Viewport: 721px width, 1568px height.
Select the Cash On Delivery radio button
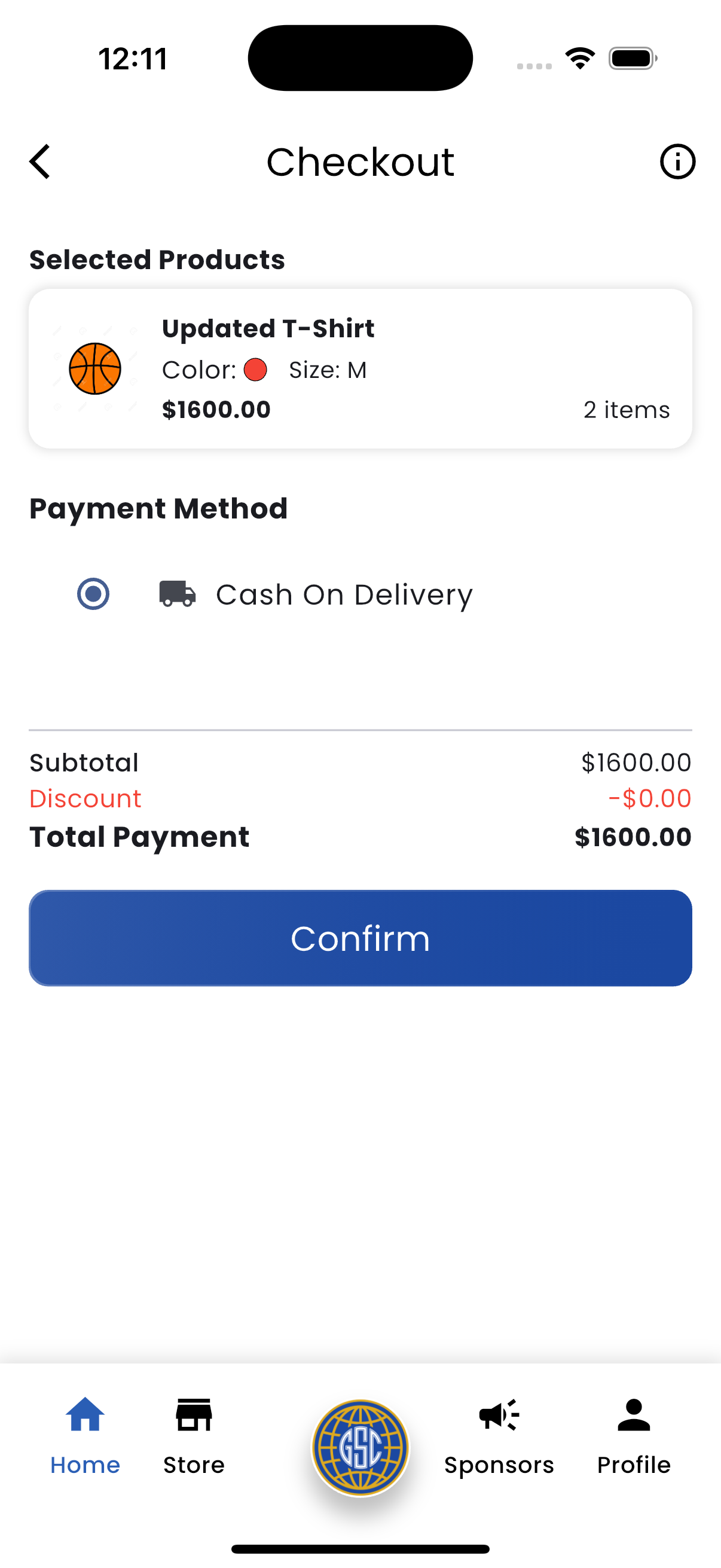93,593
